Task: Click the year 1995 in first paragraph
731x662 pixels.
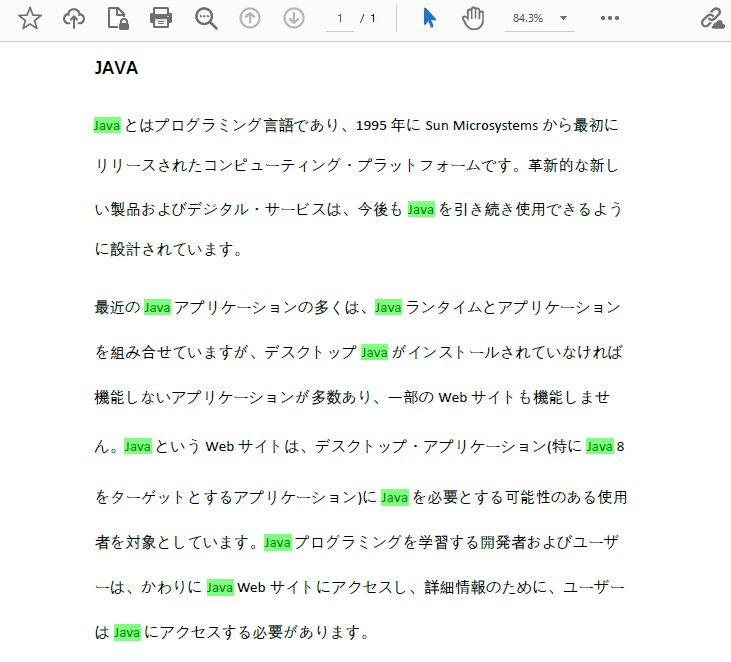Action: tap(371, 125)
